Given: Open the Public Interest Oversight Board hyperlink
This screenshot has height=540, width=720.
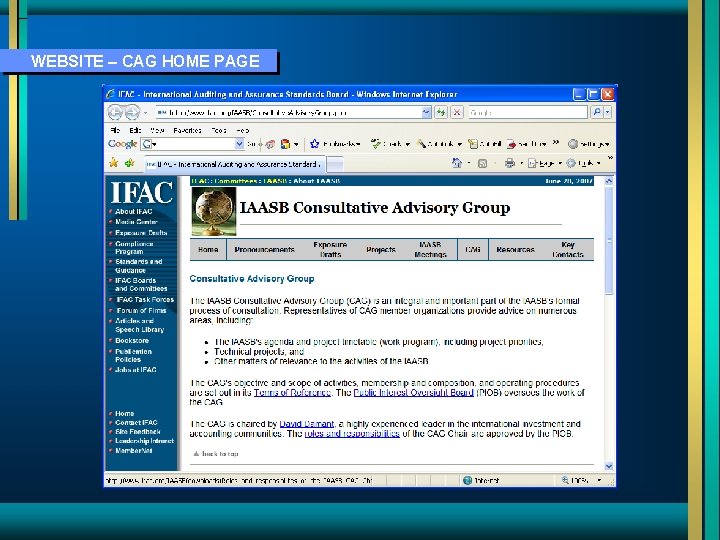Looking at the screenshot, I should coord(413,393).
